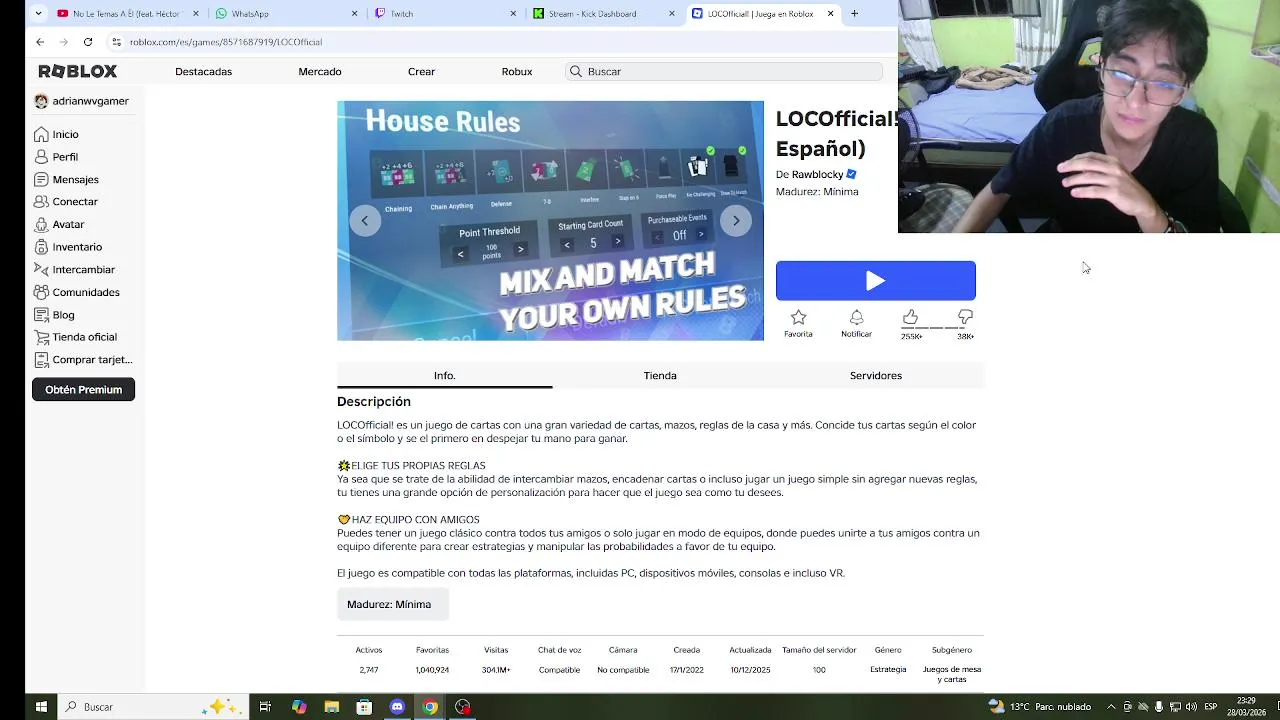Open File Explorer from the taskbar
Viewport: 1280px width, 720px height.
tap(332, 707)
